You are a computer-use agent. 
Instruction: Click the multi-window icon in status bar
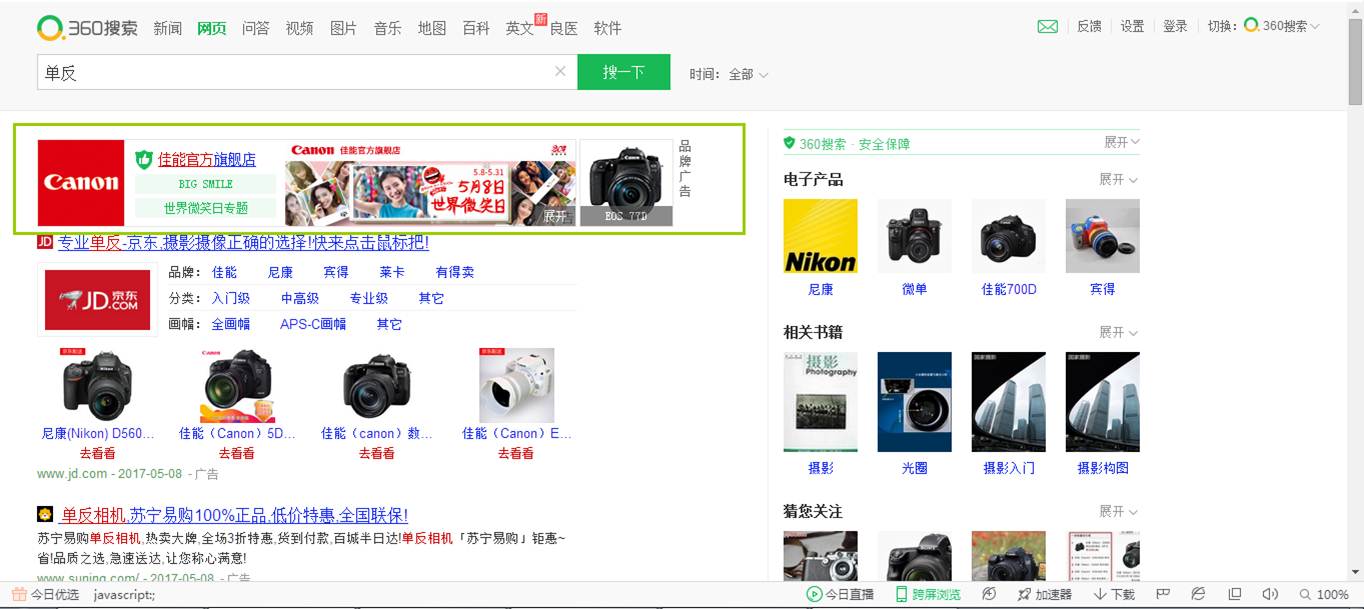pyautogui.click(x=1235, y=594)
